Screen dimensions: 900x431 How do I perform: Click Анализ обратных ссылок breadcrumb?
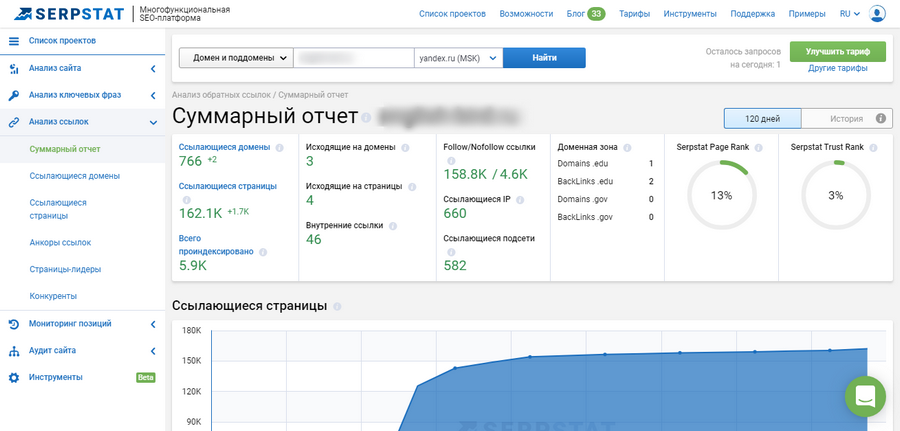[221, 95]
